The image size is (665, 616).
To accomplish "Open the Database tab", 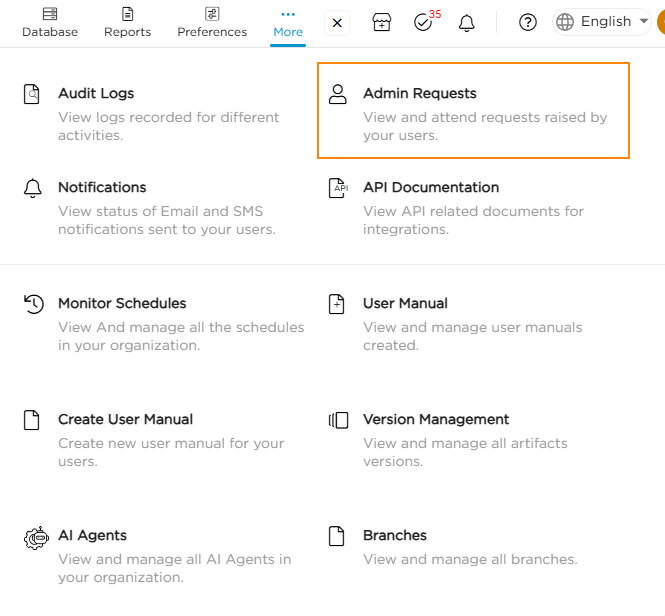I will 49,22.
